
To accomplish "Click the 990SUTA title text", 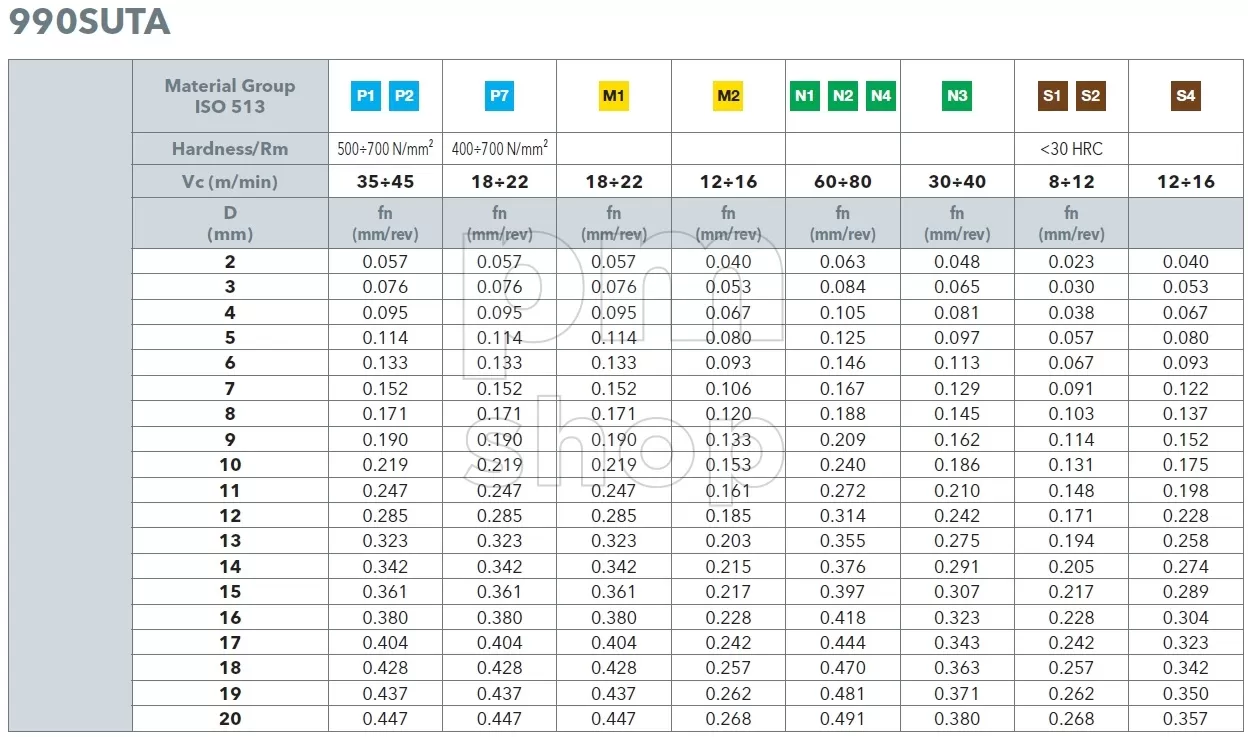I will coord(90,21).
